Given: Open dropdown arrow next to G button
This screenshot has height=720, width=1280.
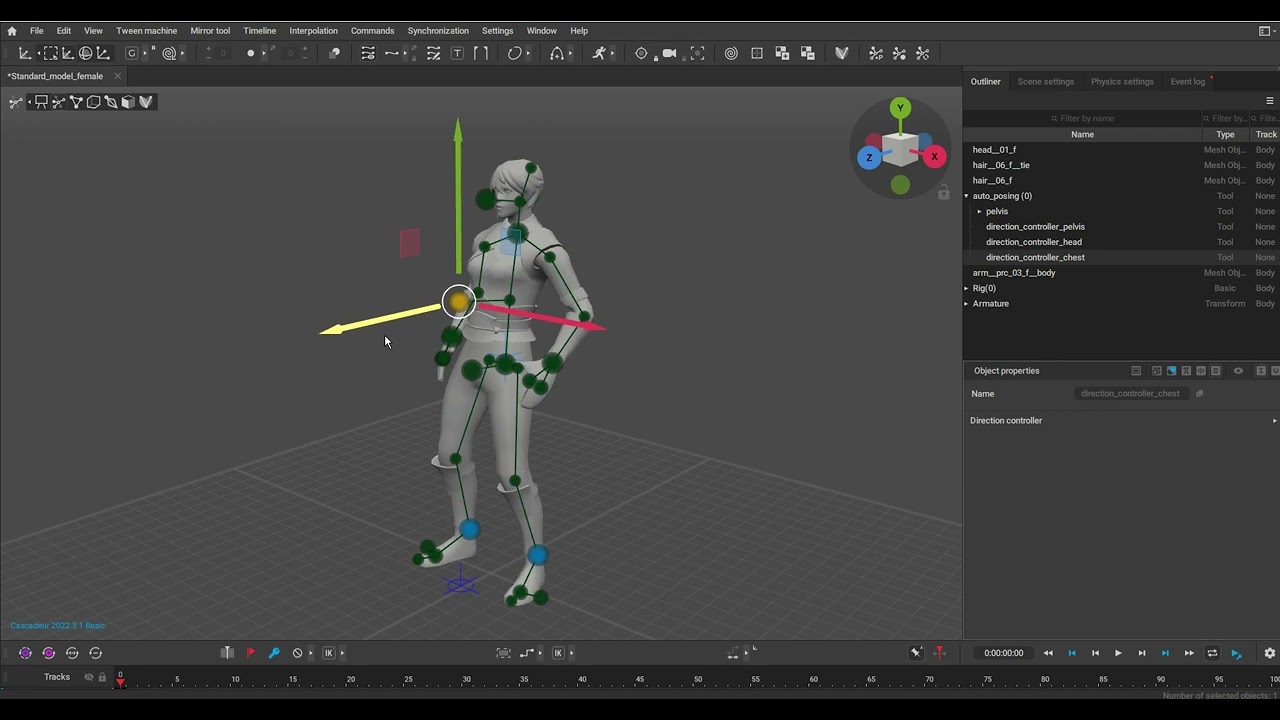Looking at the screenshot, I should click(x=146, y=53).
